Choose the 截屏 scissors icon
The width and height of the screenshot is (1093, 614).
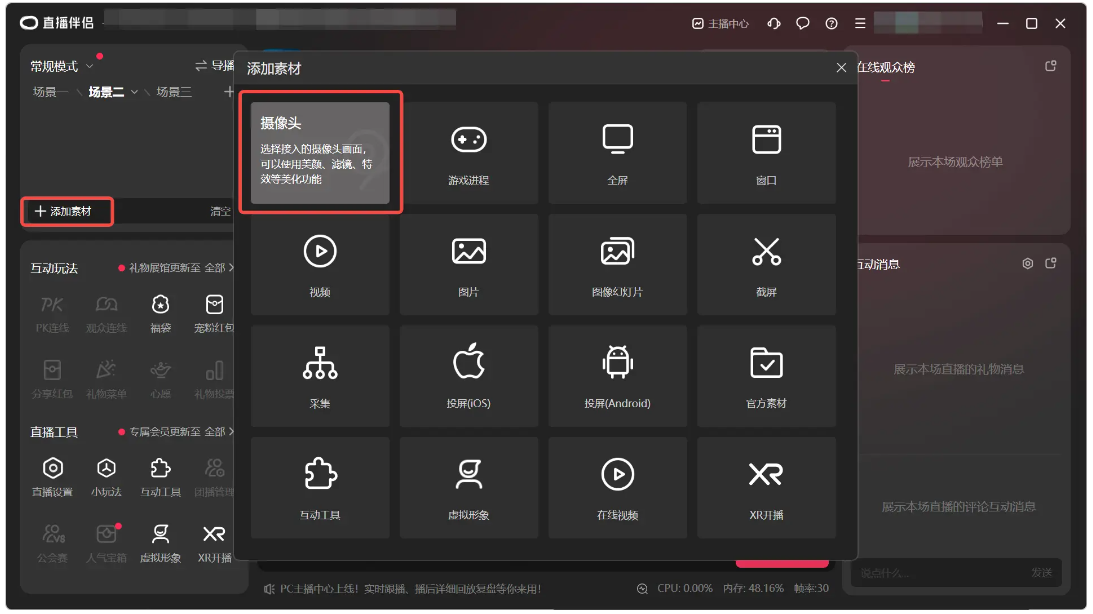(x=766, y=252)
